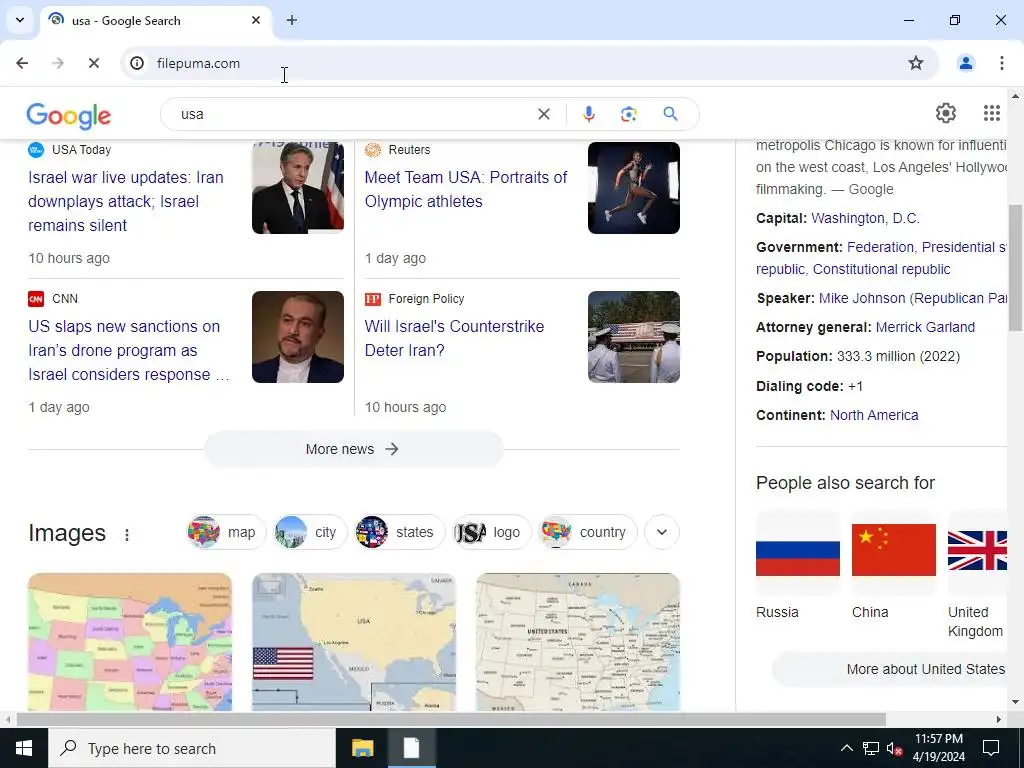
Task: Click the More news button
Action: point(353,449)
